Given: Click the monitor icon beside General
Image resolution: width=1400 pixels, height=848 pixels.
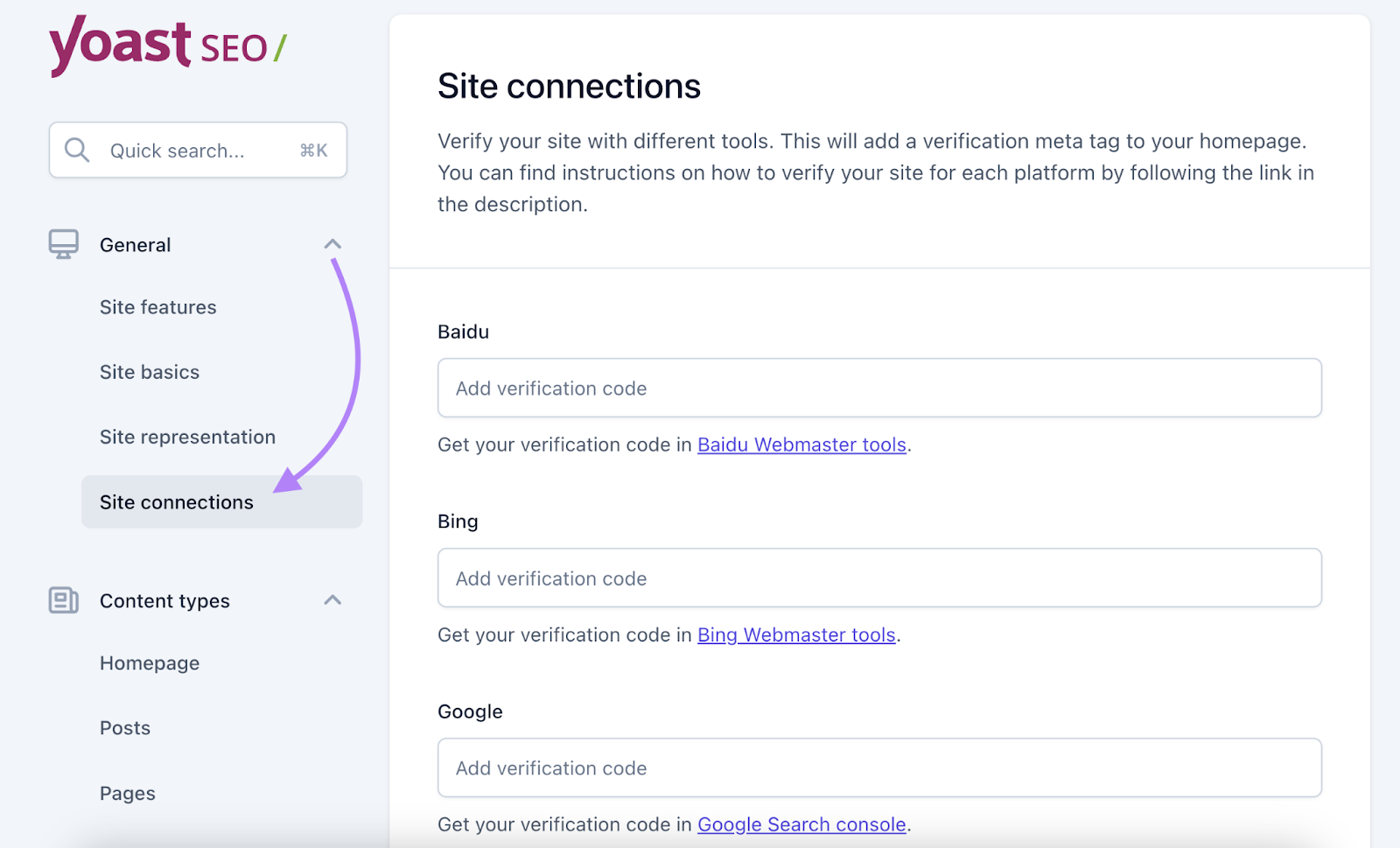Looking at the screenshot, I should [62, 244].
